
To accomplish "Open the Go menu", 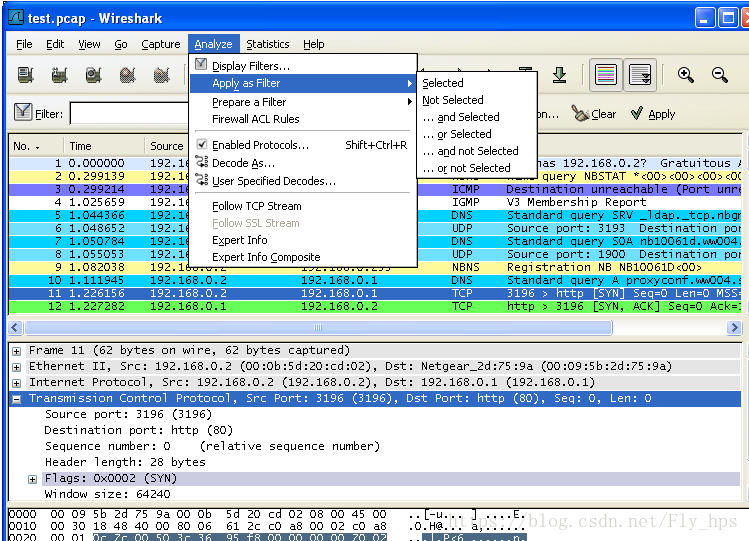I will click(x=121, y=44).
